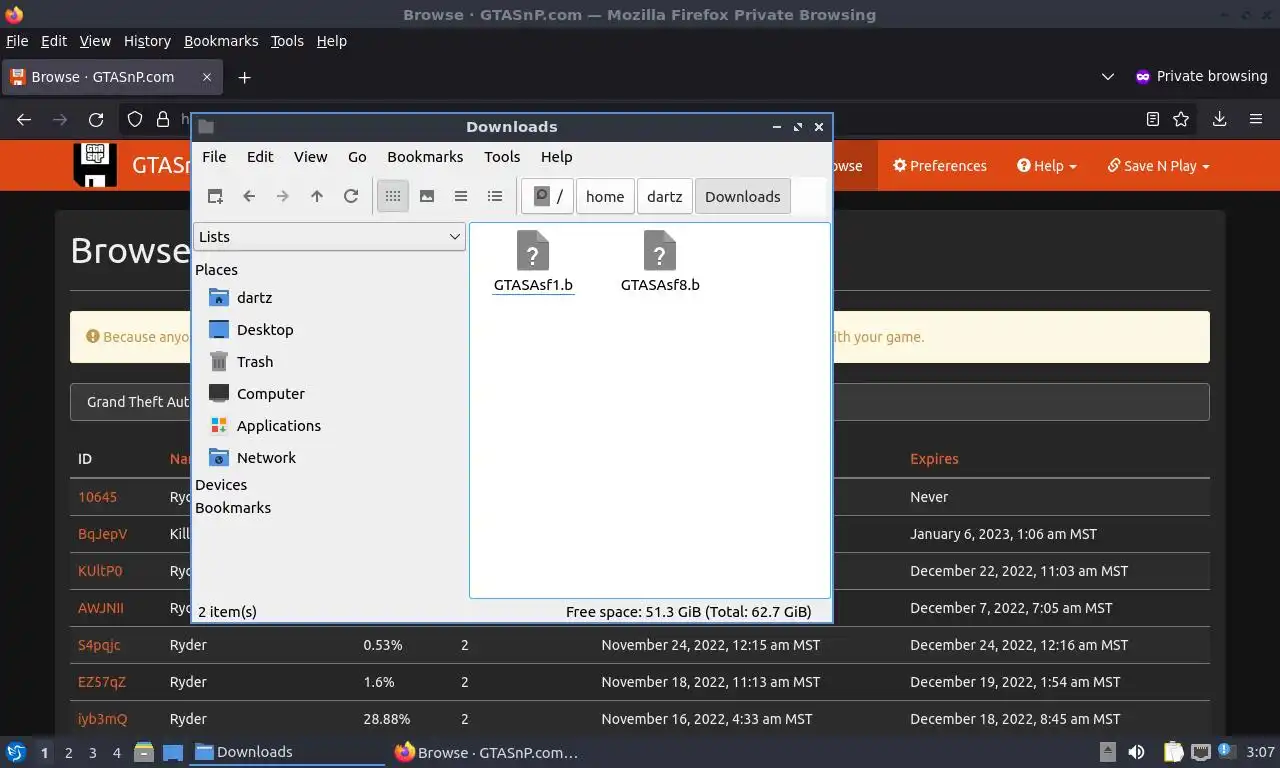Open the clipboard manager tray icon
The width and height of the screenshot is (1280, 768).
tap(1173, 752)
